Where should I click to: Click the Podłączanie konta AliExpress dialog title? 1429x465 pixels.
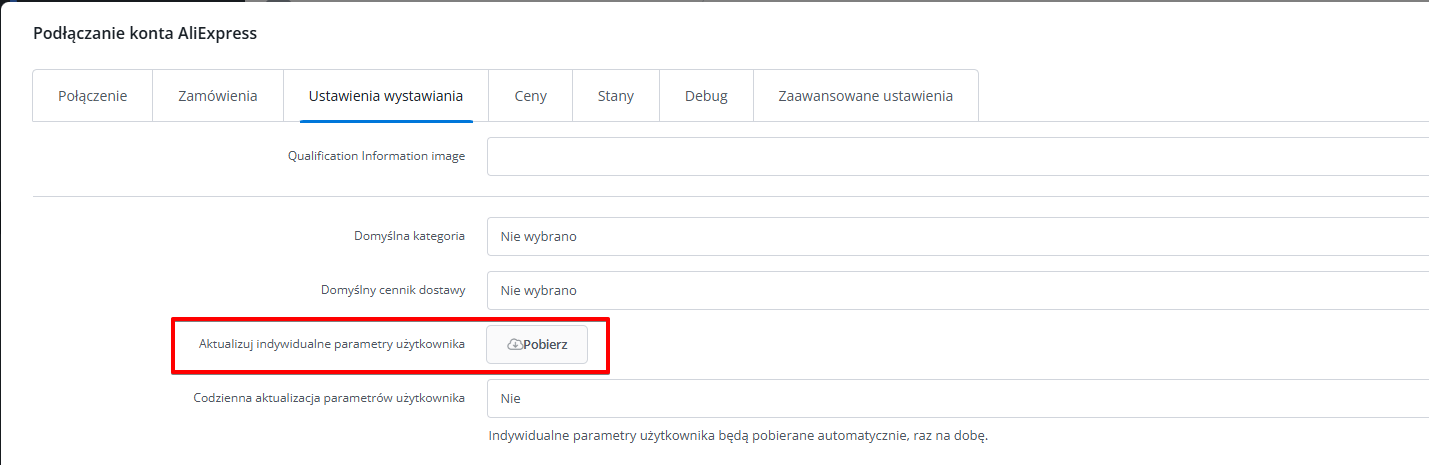[145, 34]
